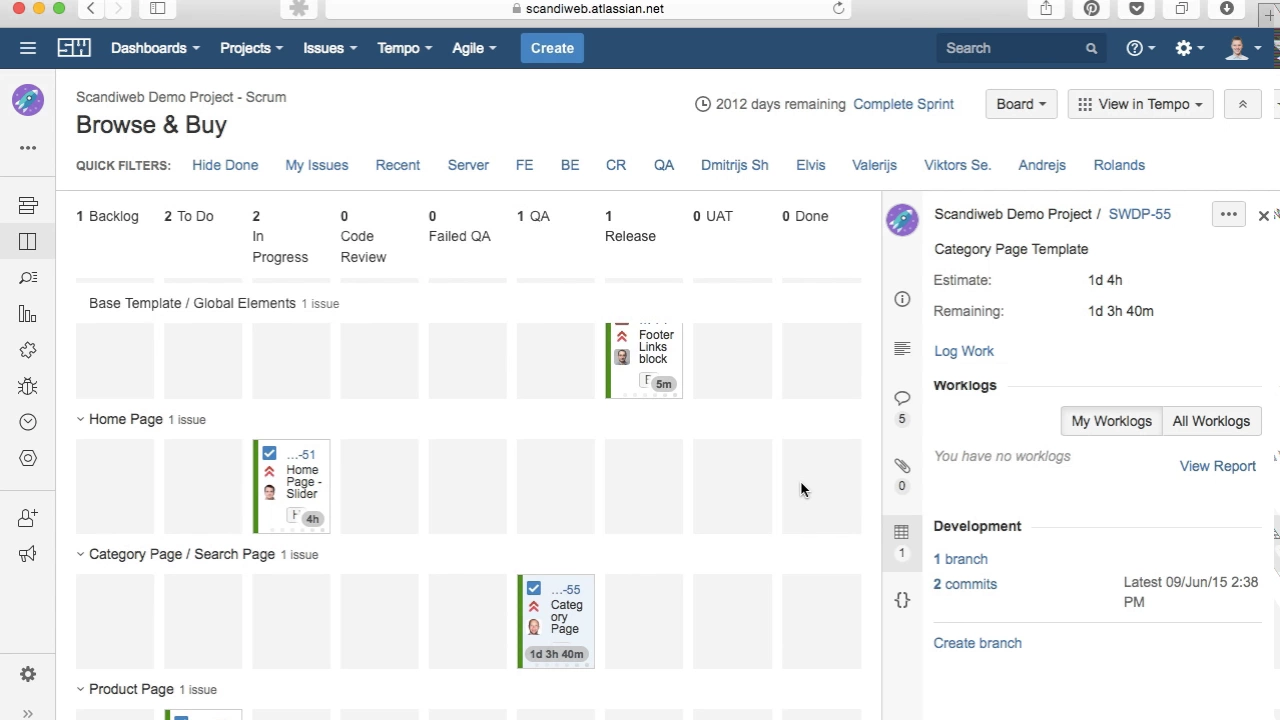Open the settings gear in navbar

(x=1189, y=48)
